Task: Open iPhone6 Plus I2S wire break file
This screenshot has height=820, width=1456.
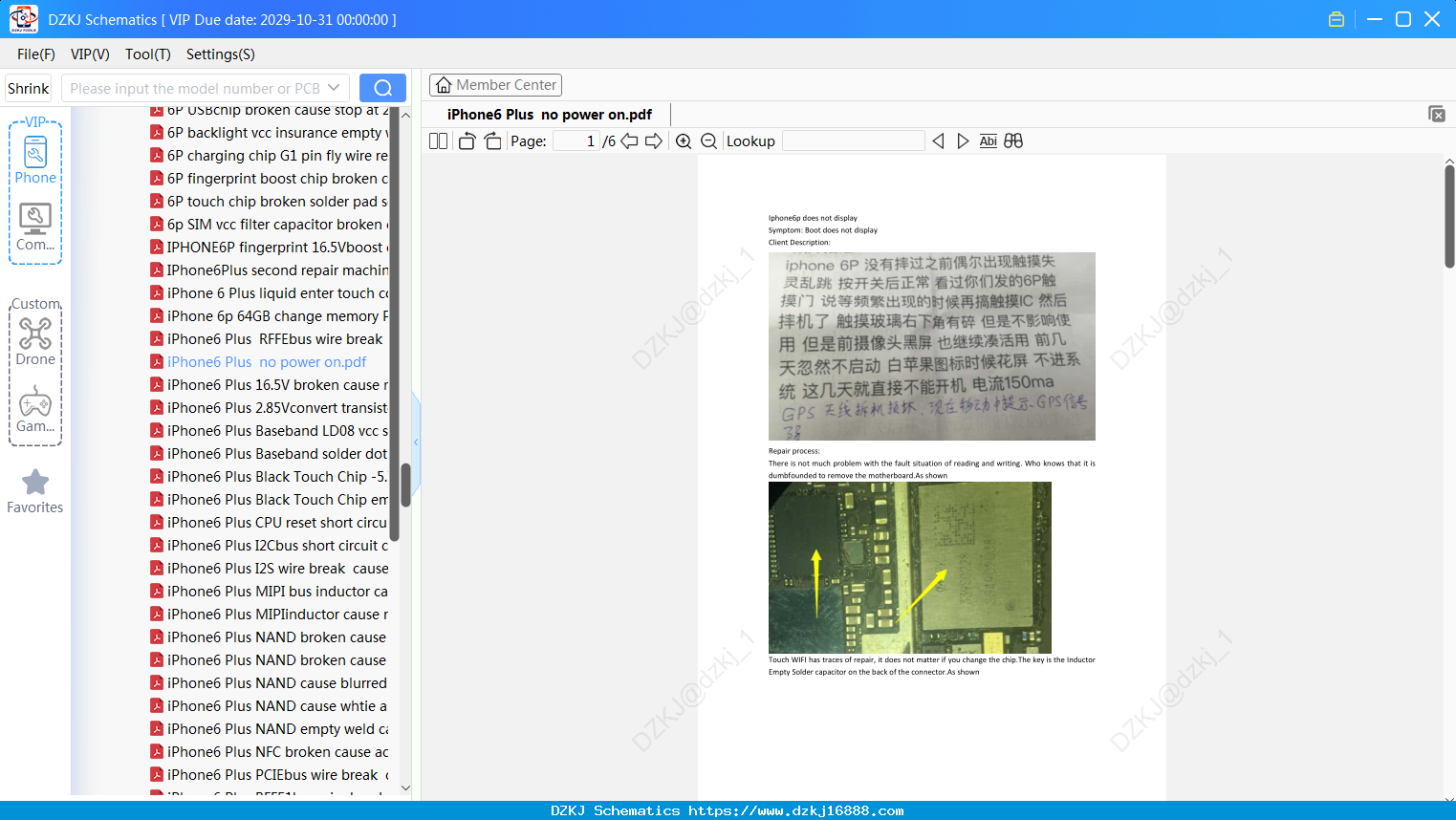Action: [x=277, y=569]
